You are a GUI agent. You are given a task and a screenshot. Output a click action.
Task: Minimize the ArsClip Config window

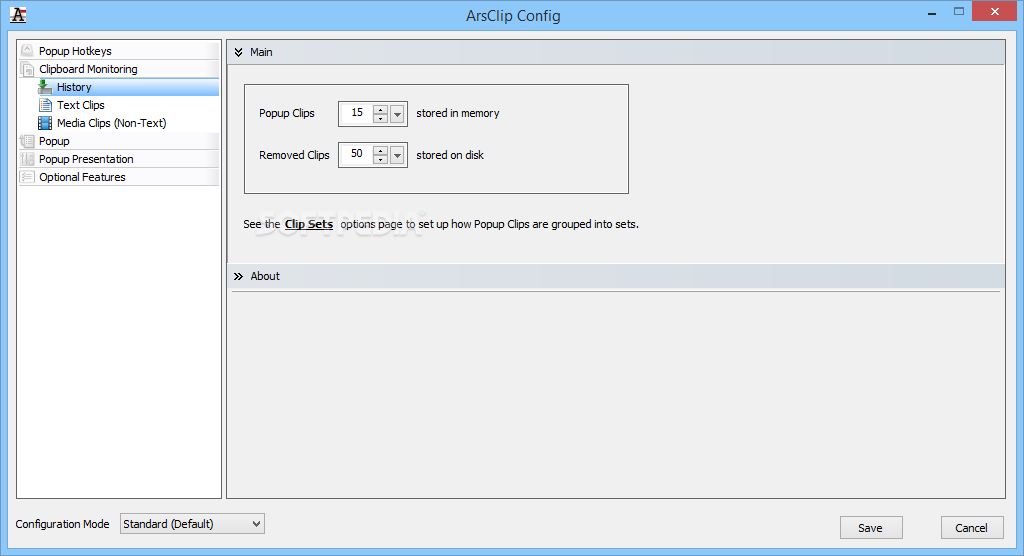[x=932, y=12]
